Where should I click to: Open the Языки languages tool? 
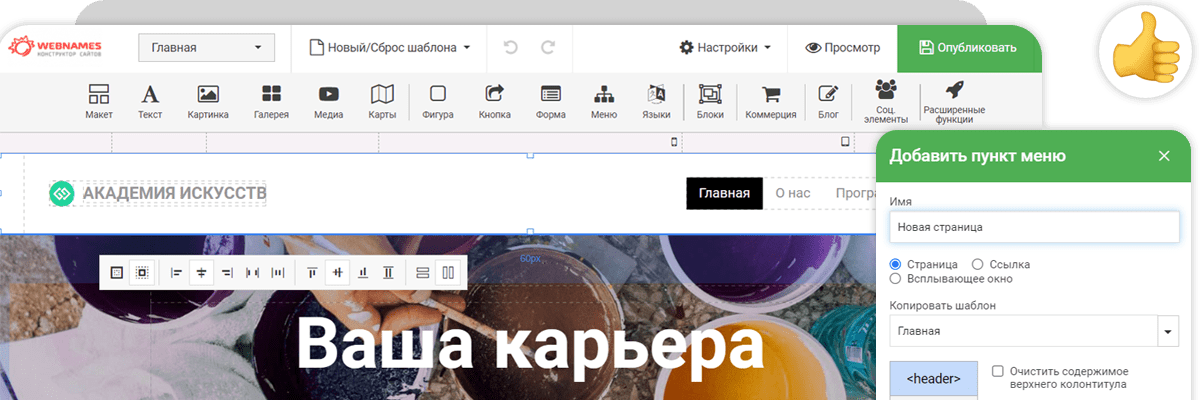(656, 102)
